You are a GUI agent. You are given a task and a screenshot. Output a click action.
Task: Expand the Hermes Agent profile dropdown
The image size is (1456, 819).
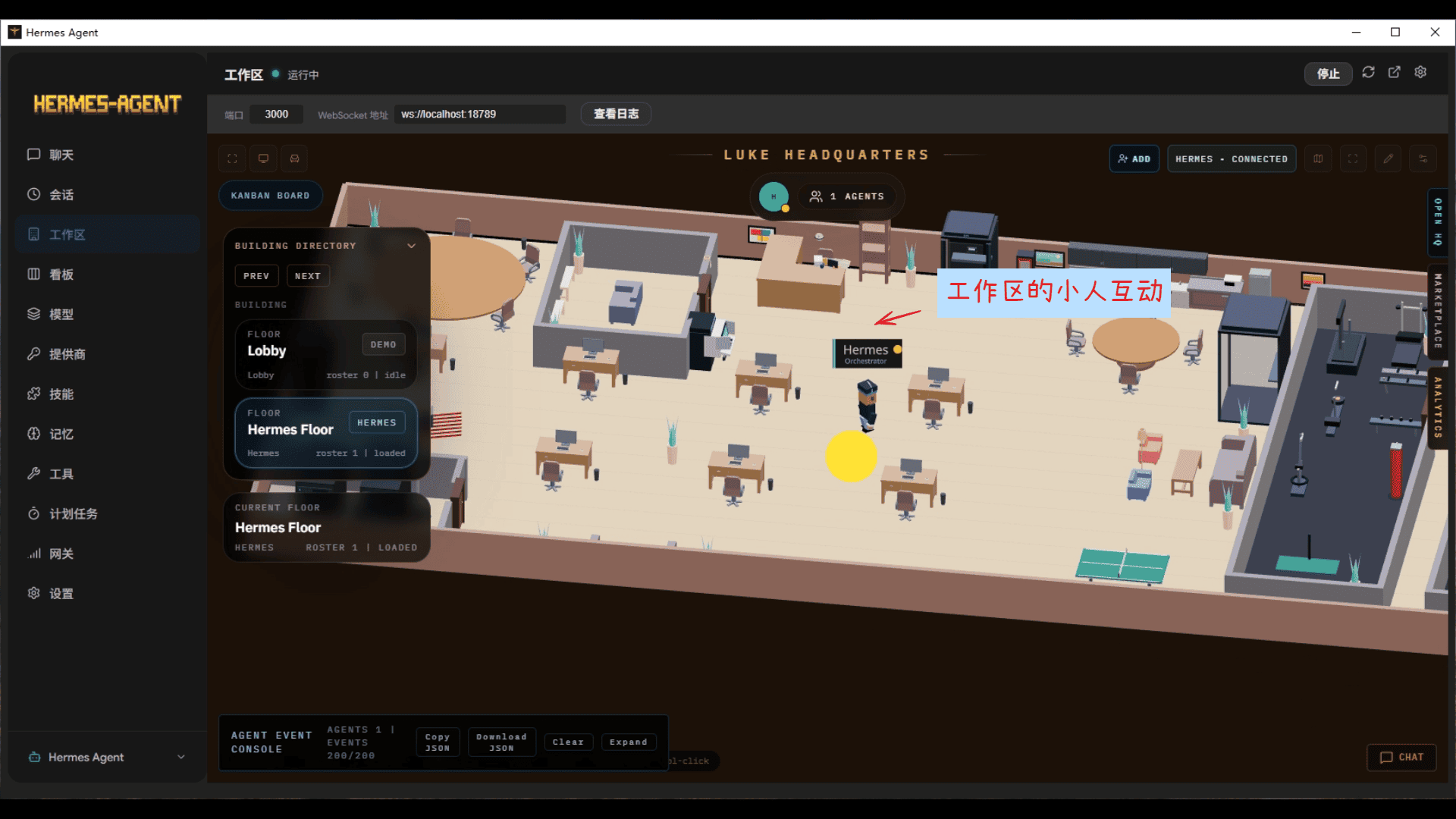pyautogui.click(x=107, y=757)
